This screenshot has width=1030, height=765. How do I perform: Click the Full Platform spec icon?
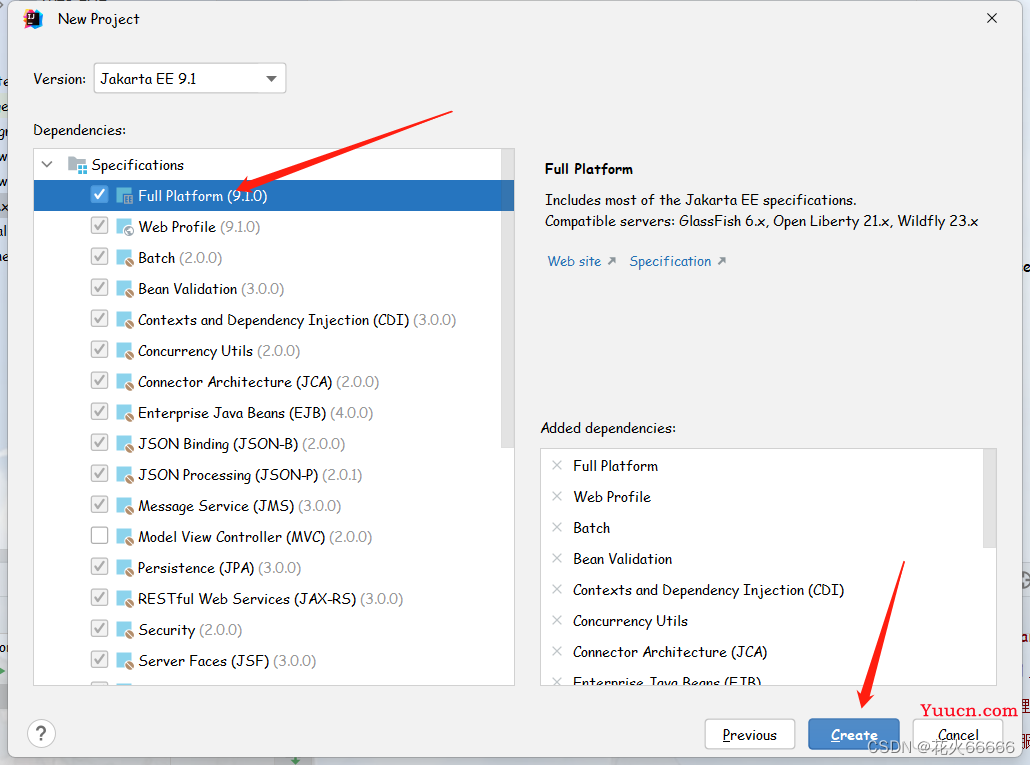click(x=125, y=196)
